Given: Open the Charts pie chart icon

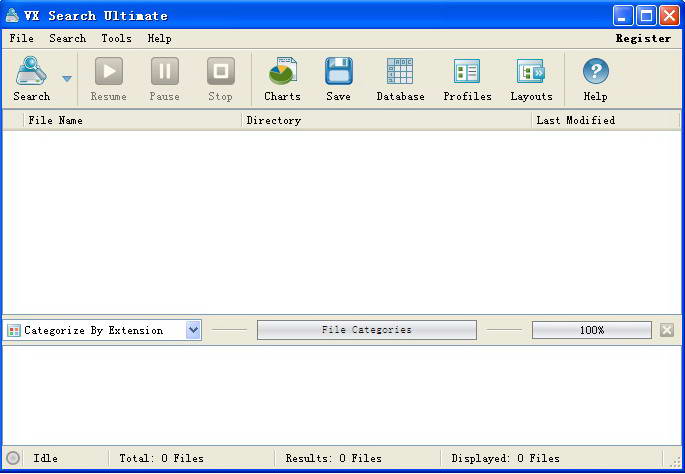Looking at the screenshot, I should (283, 71).
